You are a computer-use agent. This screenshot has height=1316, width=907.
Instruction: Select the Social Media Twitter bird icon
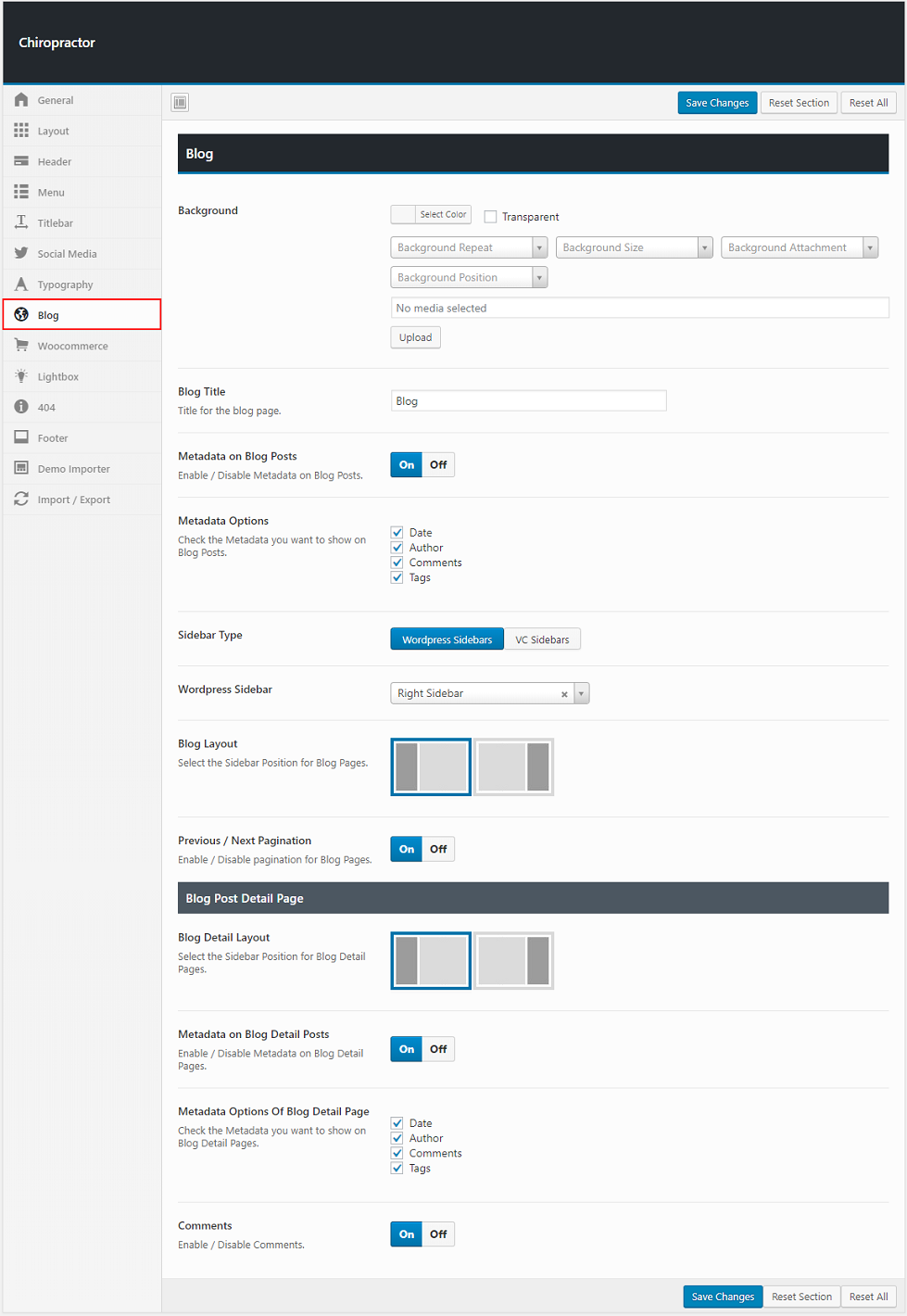21,253
